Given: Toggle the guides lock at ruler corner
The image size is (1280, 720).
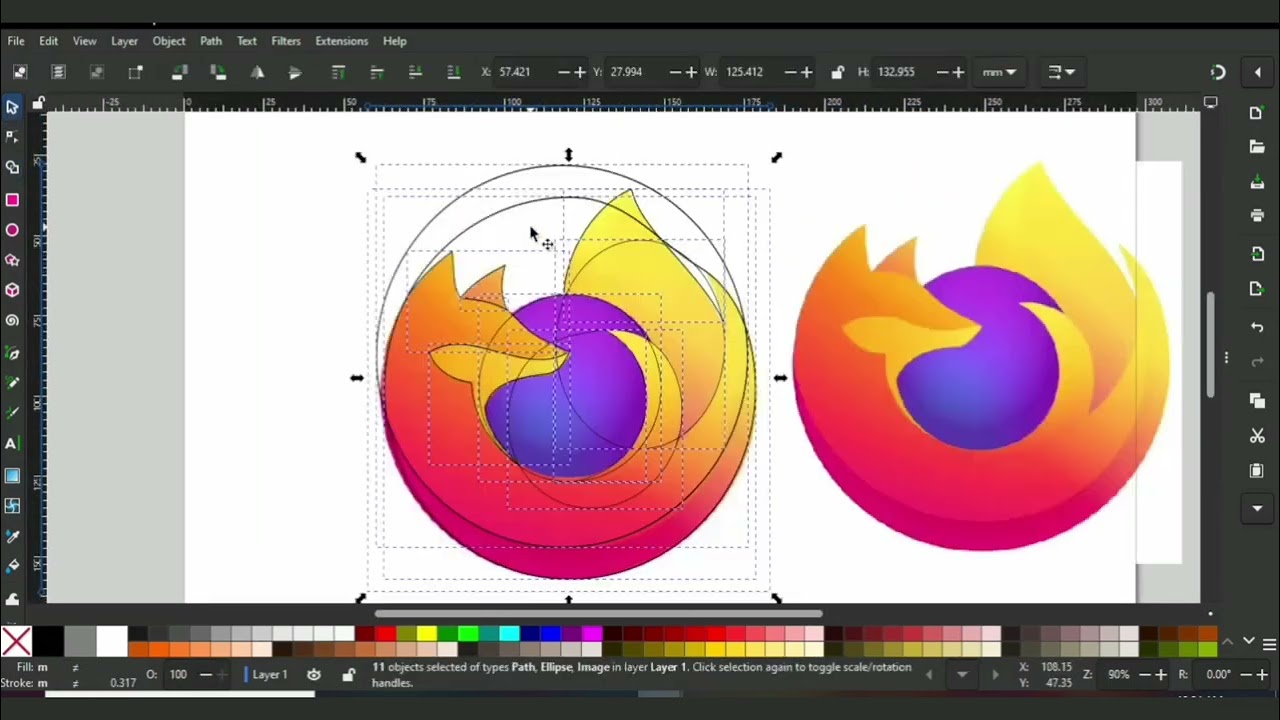Looking at the screenshot, I should pos(38,103).
